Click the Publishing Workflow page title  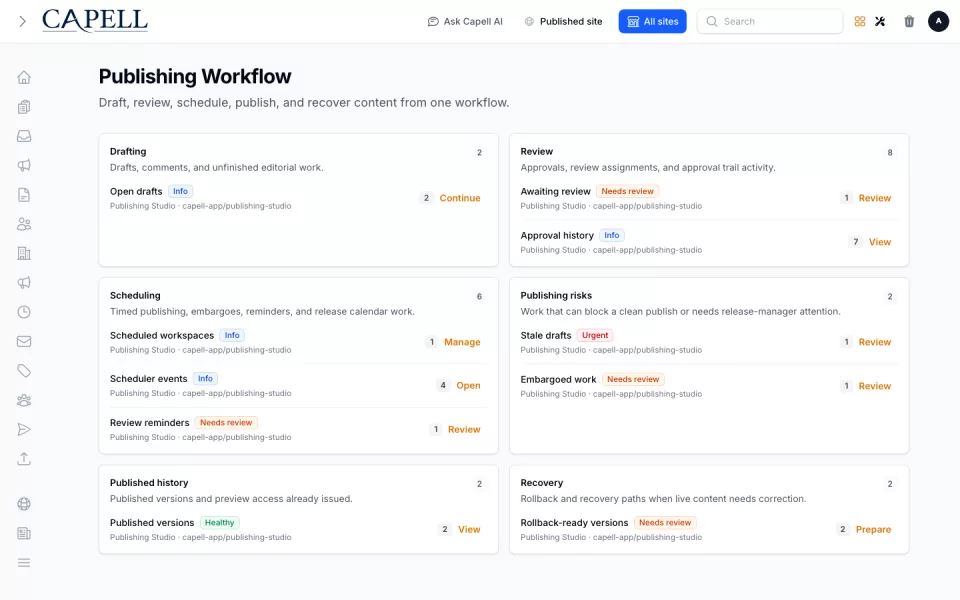195,77
